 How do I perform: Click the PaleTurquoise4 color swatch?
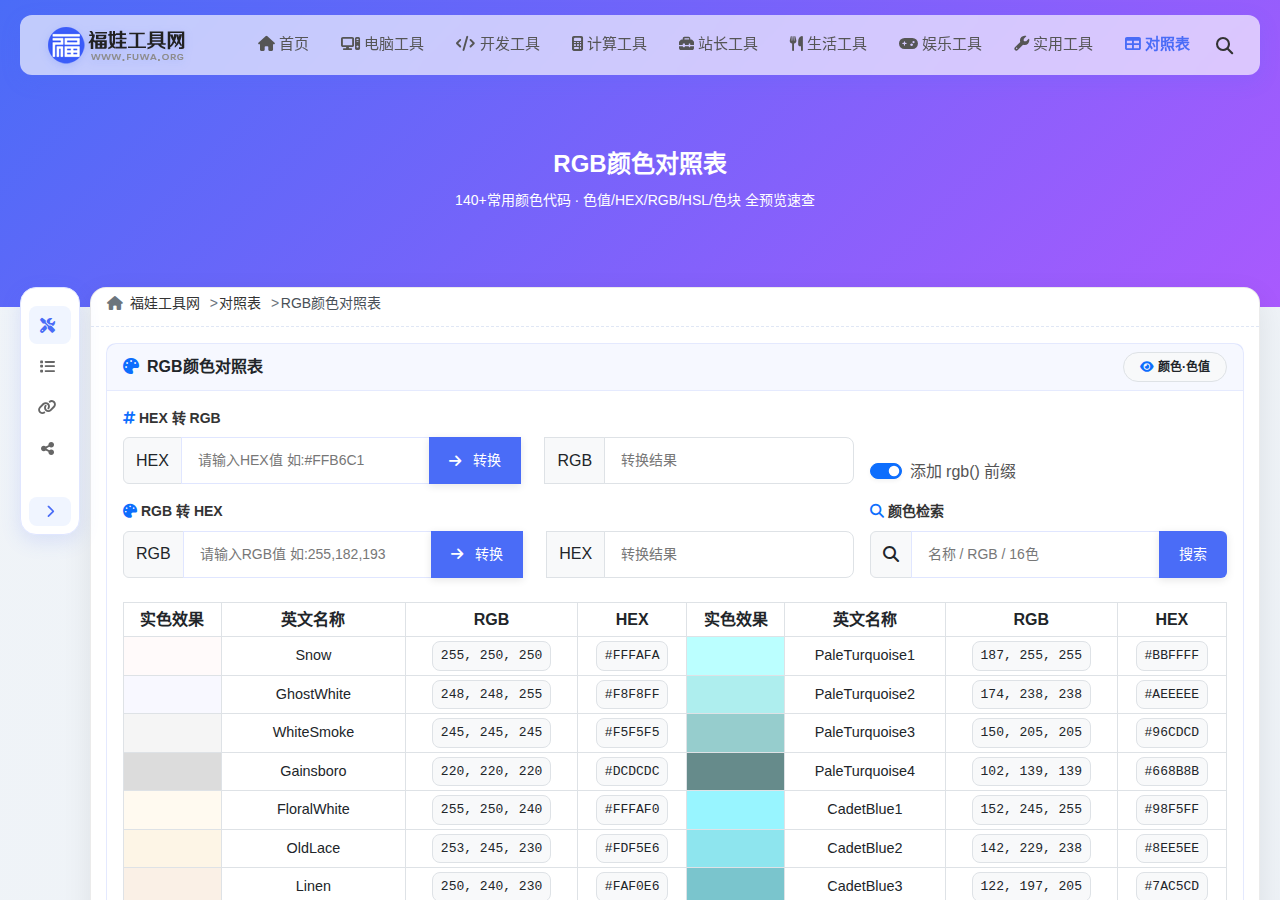(736, 771)
